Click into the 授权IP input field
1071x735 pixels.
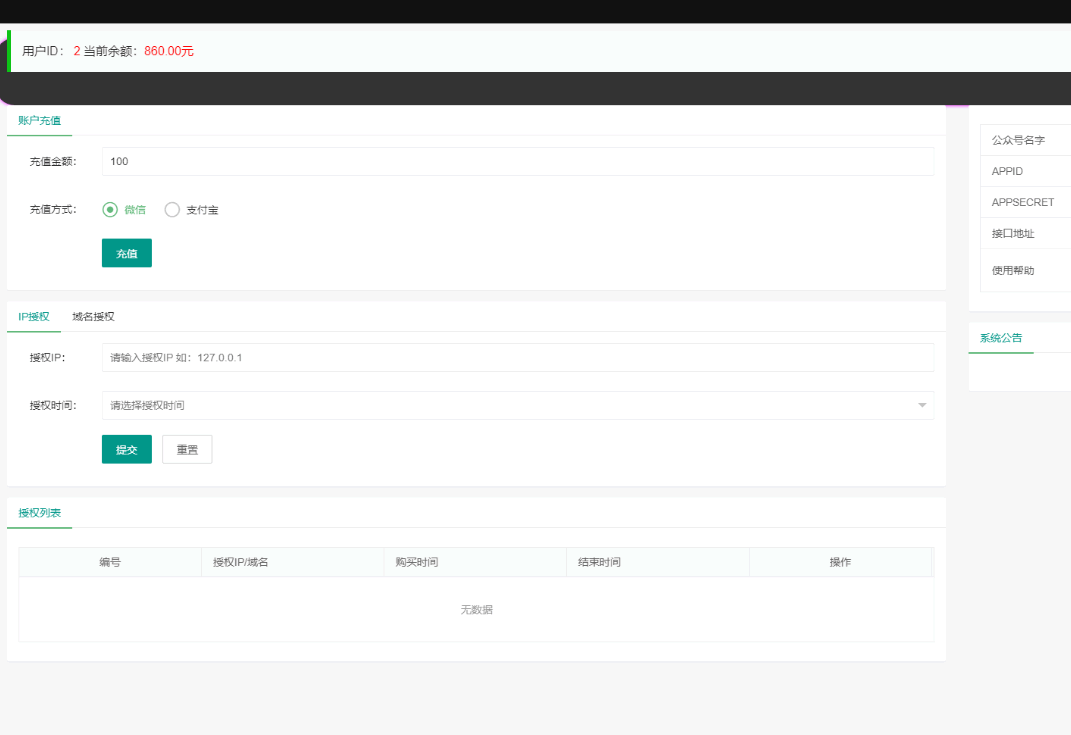(517, 357)
